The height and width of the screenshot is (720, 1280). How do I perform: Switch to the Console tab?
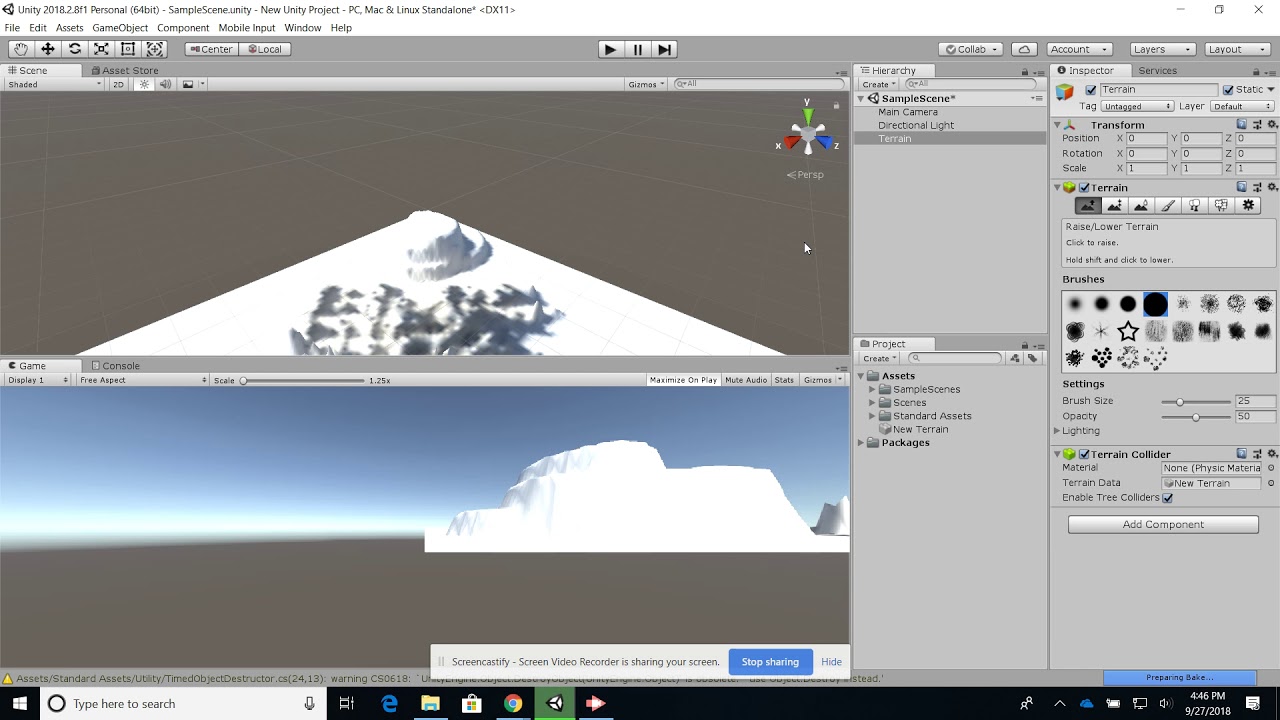coord(115,366)
